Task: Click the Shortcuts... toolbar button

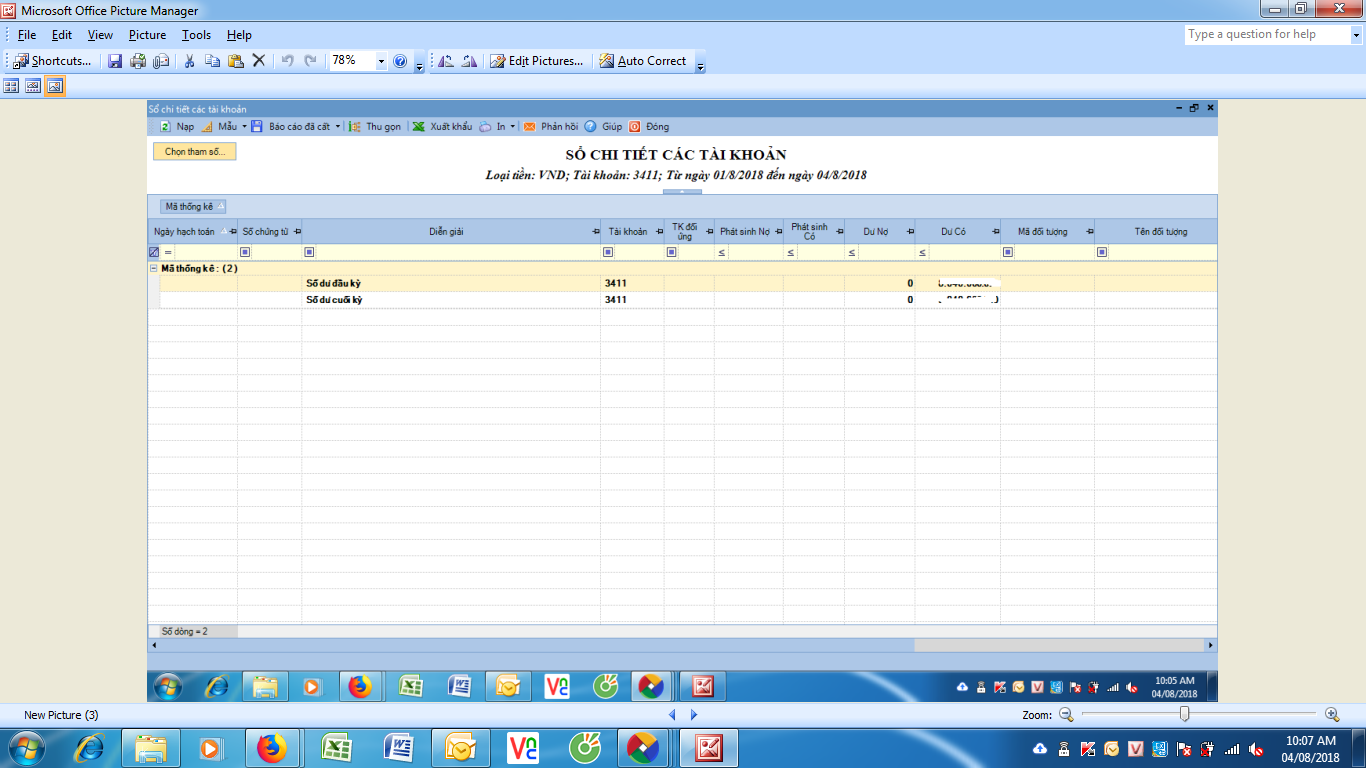Action: tap(53, 61)
